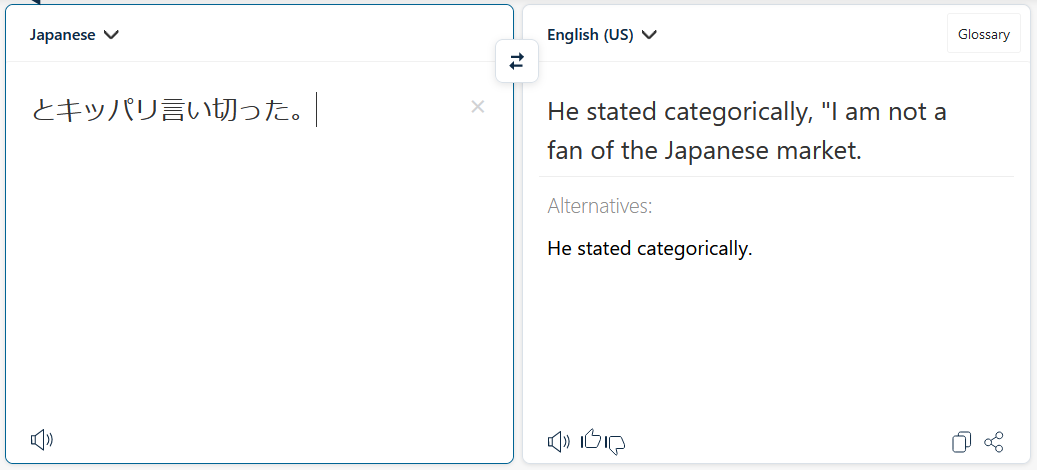Listen to the English translation audio
This screenshot has width=1037, height=470.
click(x=559, y=441)
